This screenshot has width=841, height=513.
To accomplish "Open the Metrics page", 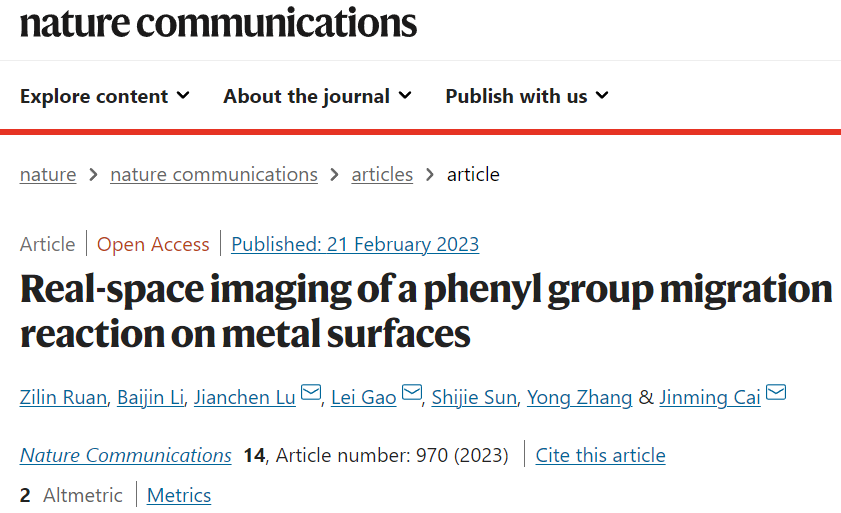I will (x=179, y=495).
